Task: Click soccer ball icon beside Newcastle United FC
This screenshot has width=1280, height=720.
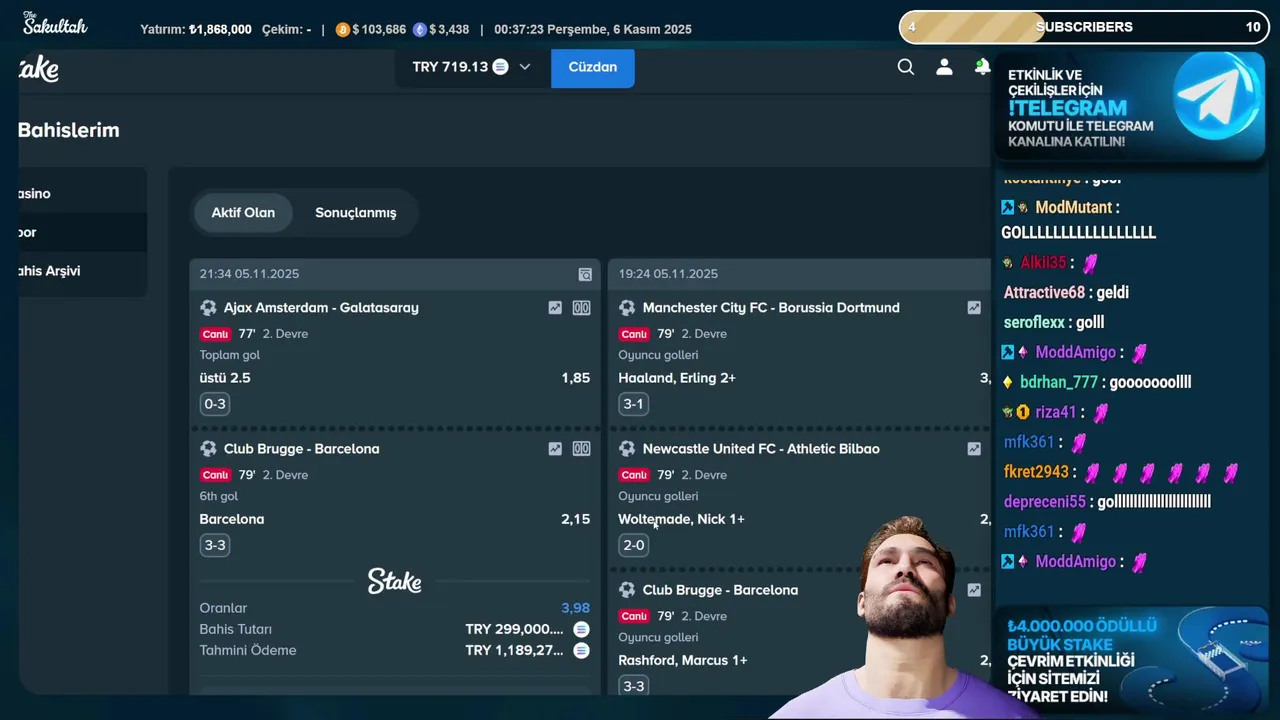Action: point(627,449)
